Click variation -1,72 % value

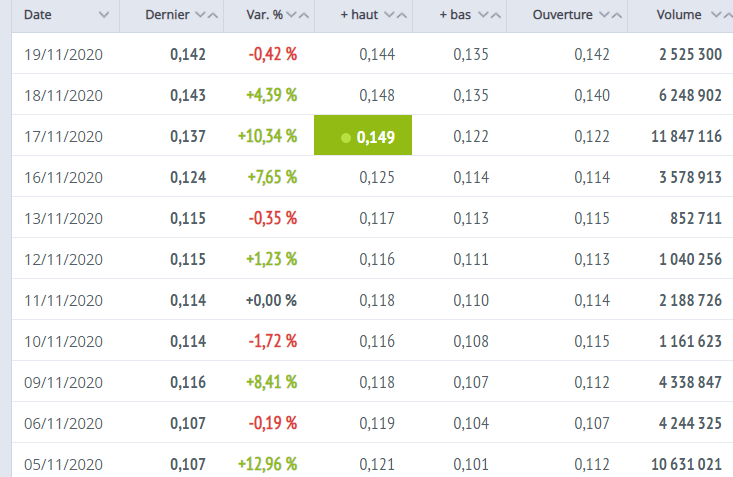pyautogui.click(x=273, y=341)
